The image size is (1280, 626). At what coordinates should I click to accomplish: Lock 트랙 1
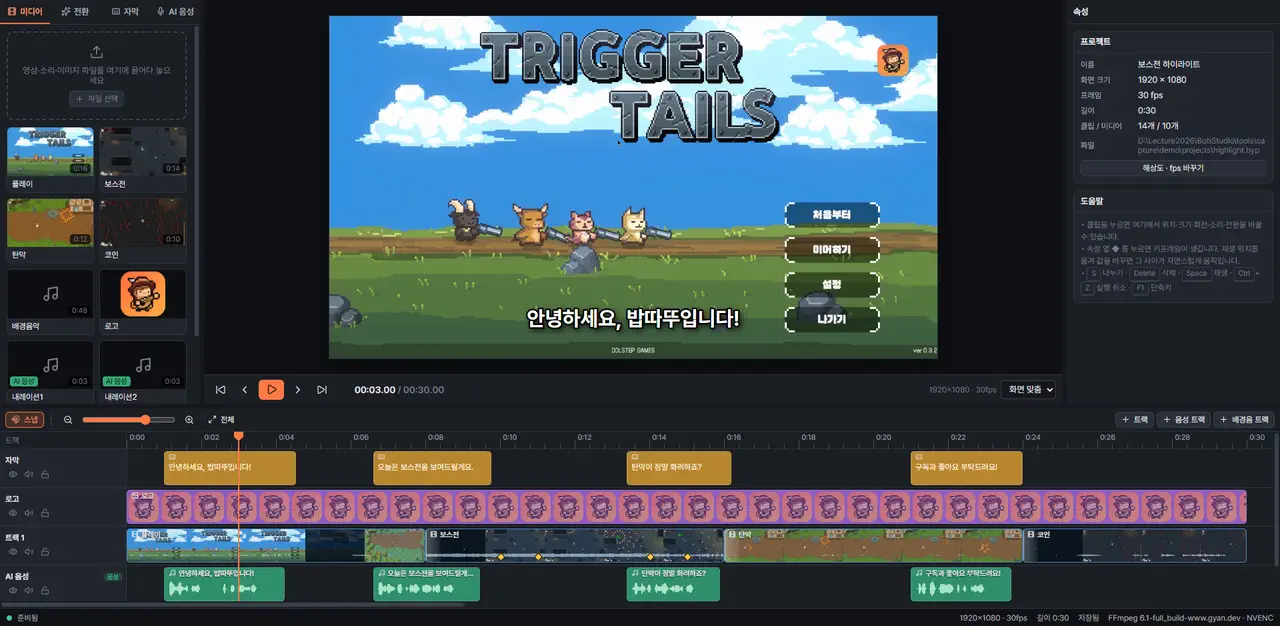45,551
